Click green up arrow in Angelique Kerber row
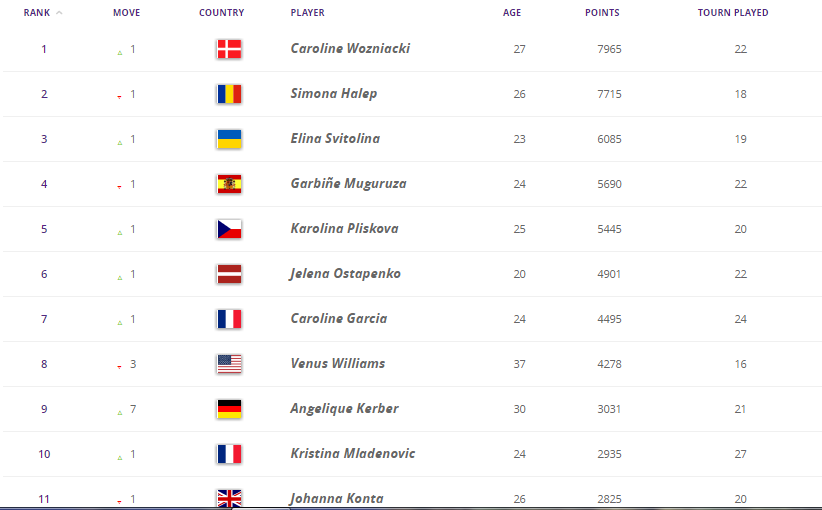The width and height of the screenshot is (822, 510). point(120,413)
